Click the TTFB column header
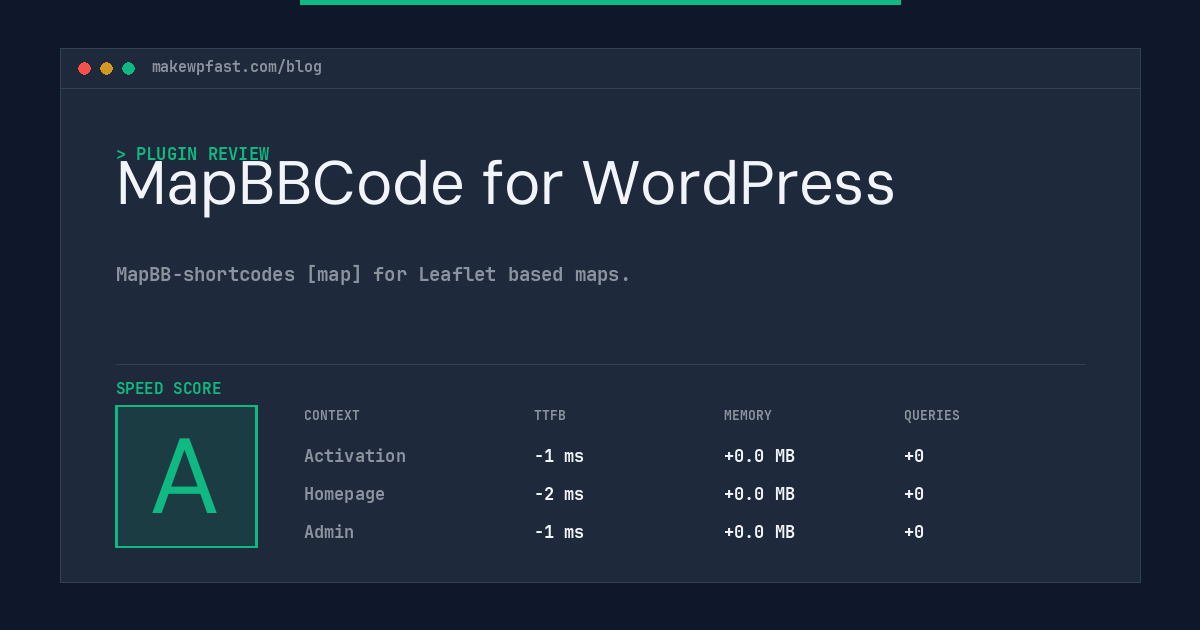Screen dimensions: 1200x630 [x=550, y=416]
